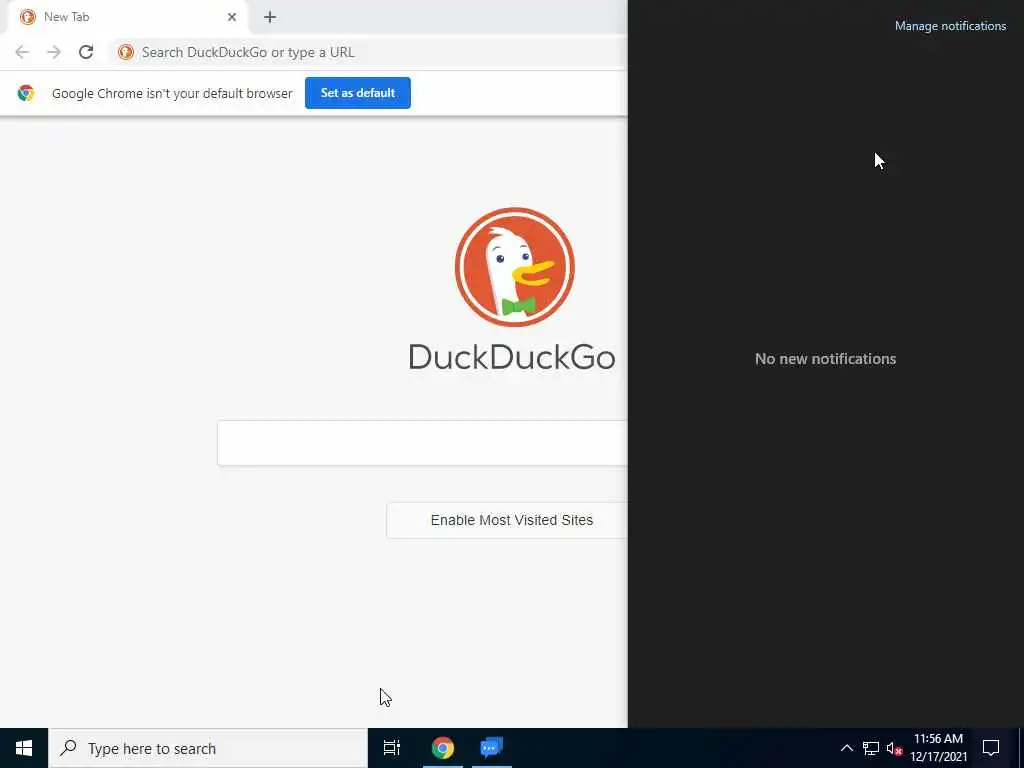Click the Chrome logo in default browser bar
Viewport: 1024px width, 768px height.
click(x=26, y=93)
